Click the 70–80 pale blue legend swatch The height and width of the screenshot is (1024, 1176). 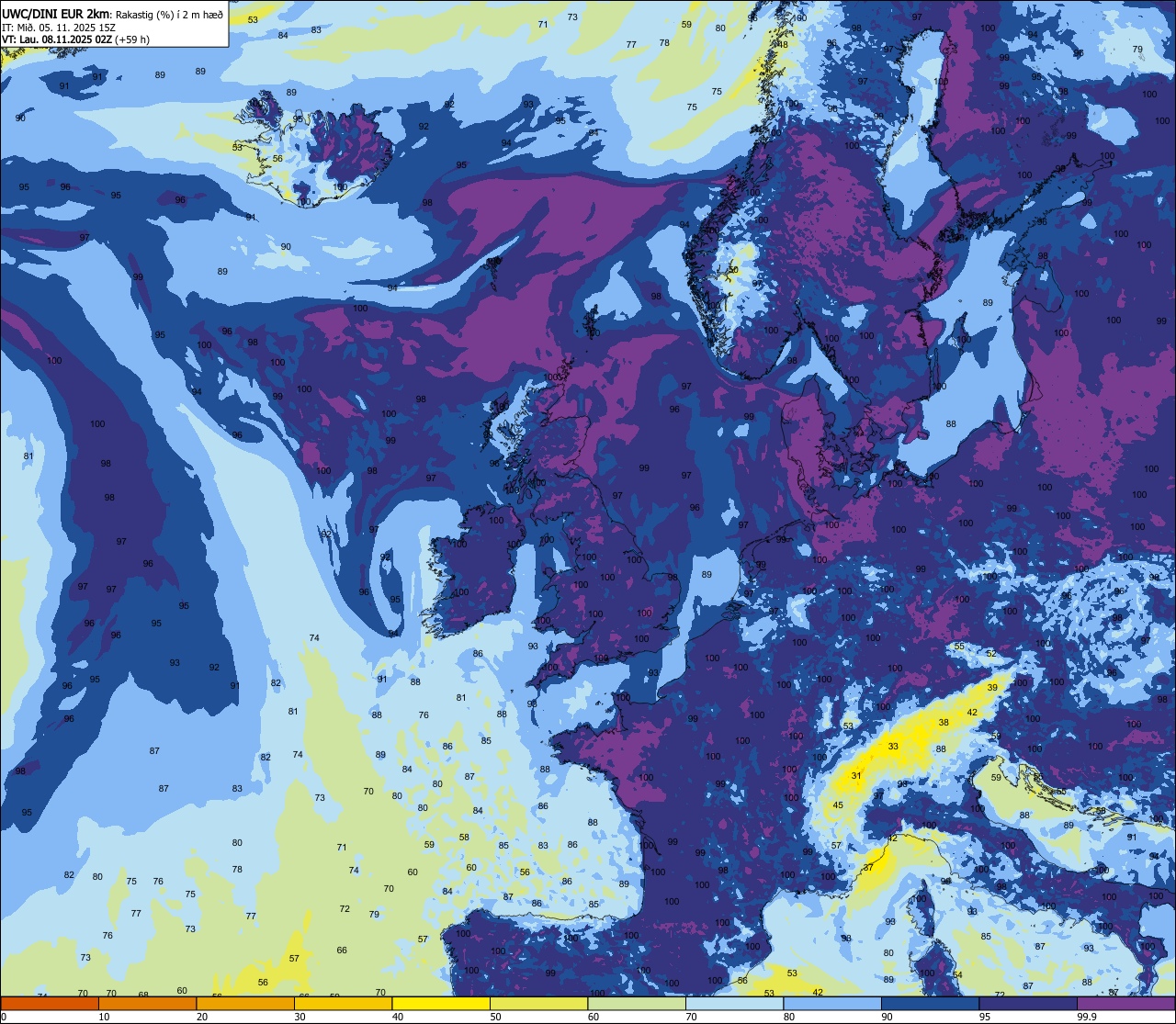[734, 1003]
